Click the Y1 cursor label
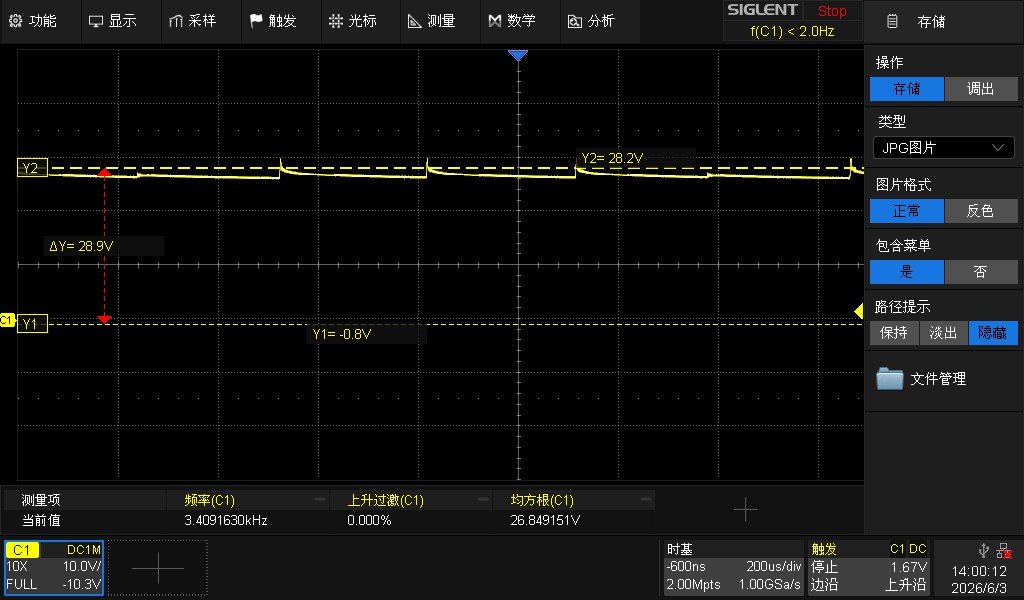 click(x=32, y=324)
